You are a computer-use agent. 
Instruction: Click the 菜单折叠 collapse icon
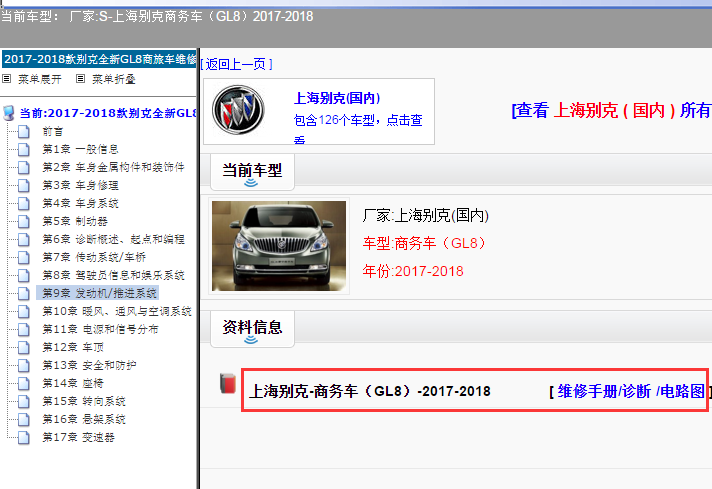(x=80, y=79)
